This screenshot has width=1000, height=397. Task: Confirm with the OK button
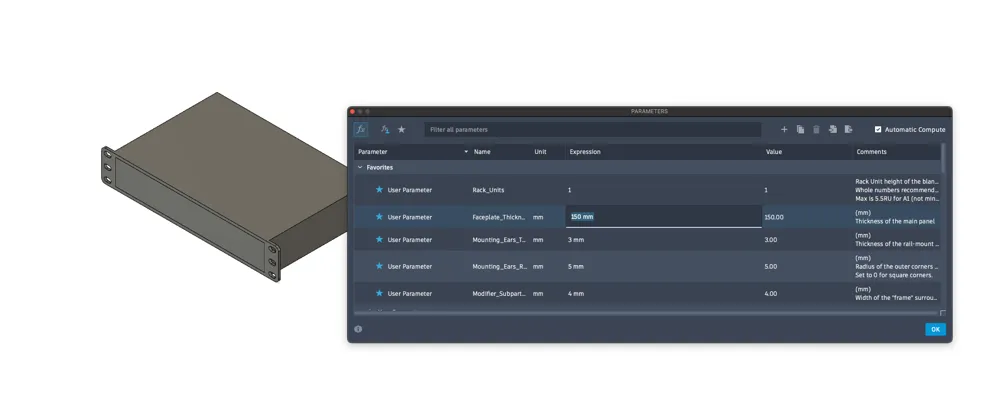point(935,329)
